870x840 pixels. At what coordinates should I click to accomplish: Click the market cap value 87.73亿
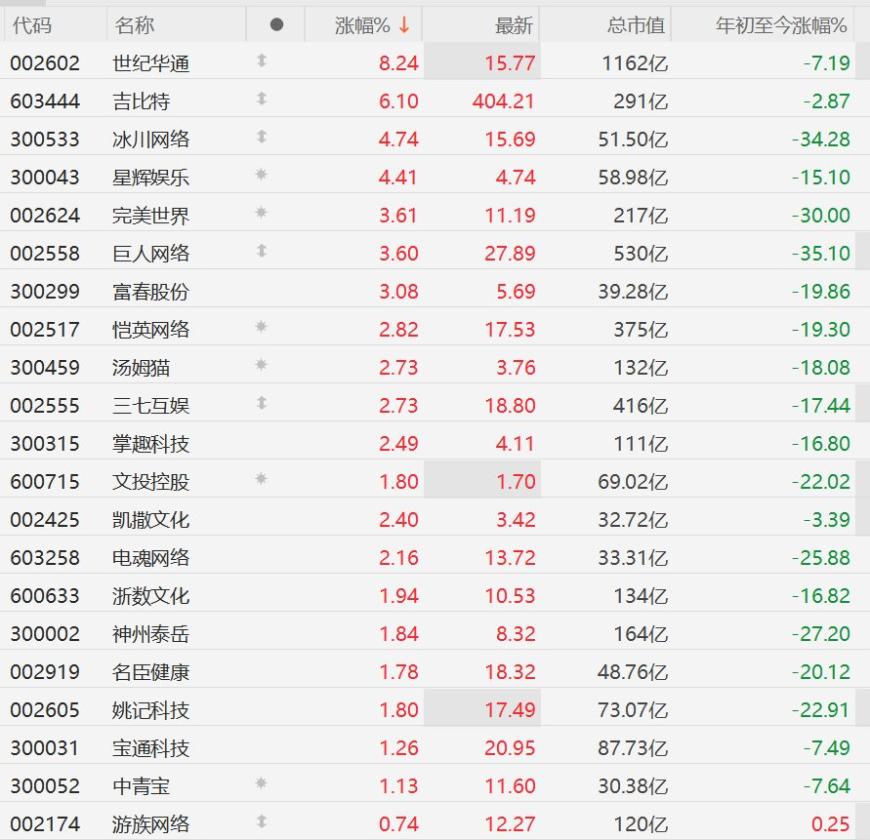pyautogui.click(x=633, y=748)
